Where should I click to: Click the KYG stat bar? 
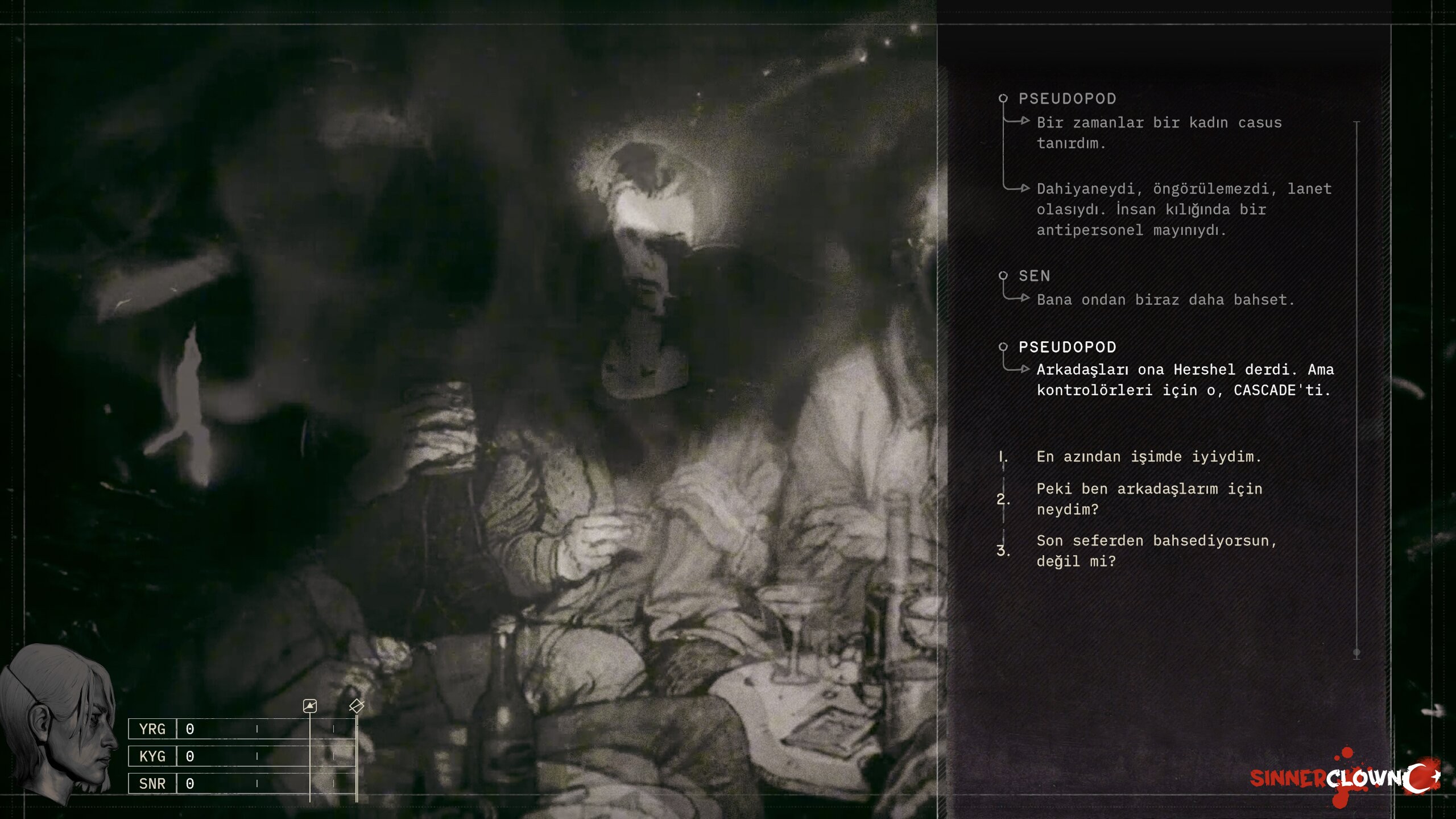(267, 756)
